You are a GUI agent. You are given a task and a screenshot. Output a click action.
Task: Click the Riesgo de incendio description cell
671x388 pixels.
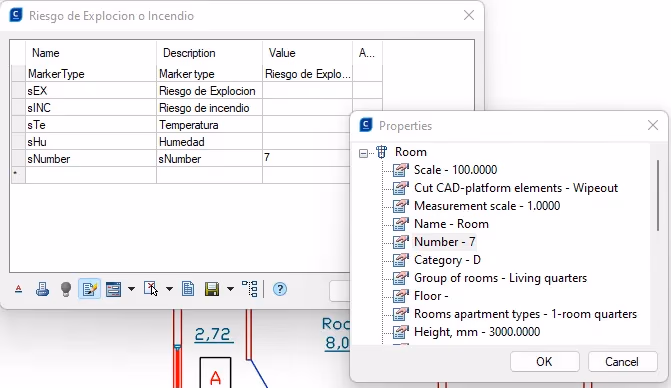209,108
